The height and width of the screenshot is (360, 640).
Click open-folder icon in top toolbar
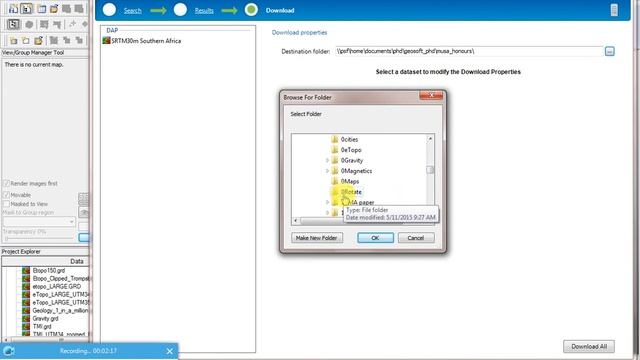pyautogui.click(x=54, y=9)
